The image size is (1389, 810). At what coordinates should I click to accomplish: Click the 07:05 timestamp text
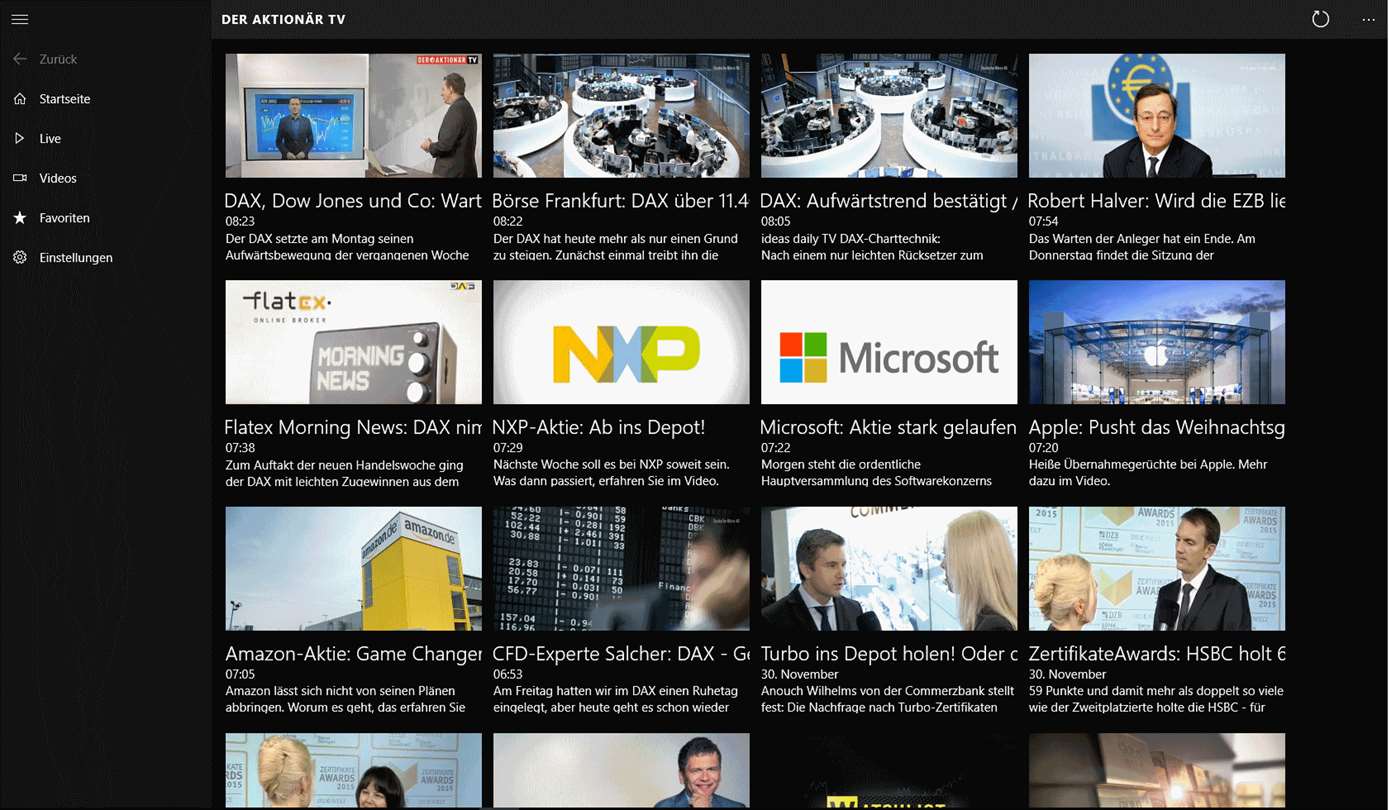click(240, 675)
